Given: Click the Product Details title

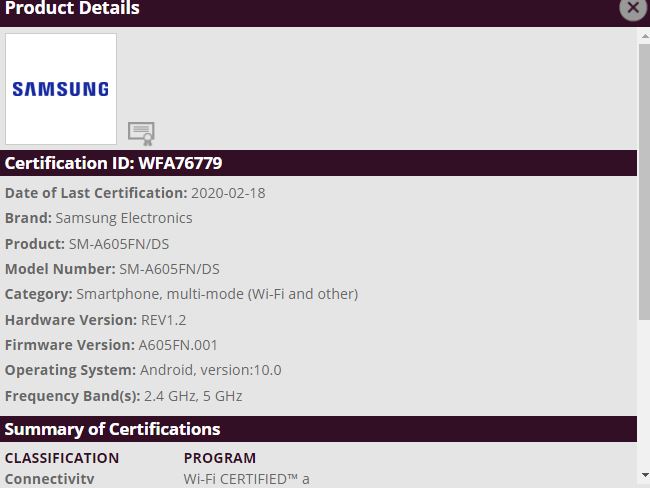Looking at the screenshot, I should [x=73, y=9].
